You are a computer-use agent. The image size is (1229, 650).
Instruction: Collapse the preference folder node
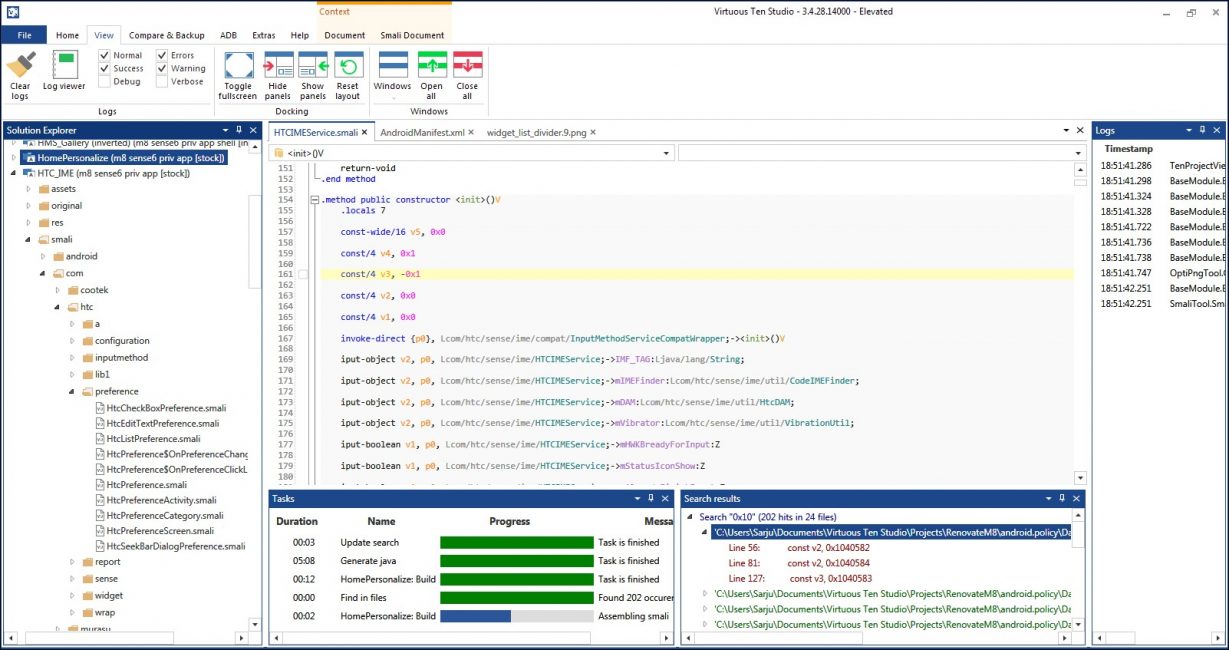(72, 391)
